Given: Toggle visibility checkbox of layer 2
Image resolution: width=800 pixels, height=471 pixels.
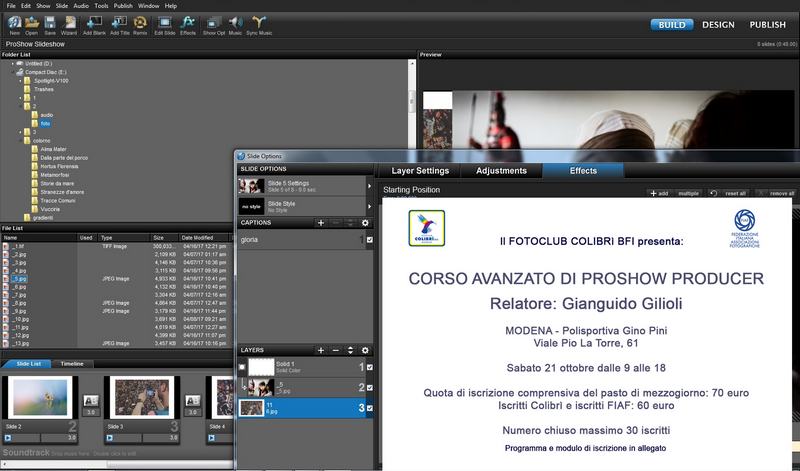Looking at the screenshot, I should (369, 388).
